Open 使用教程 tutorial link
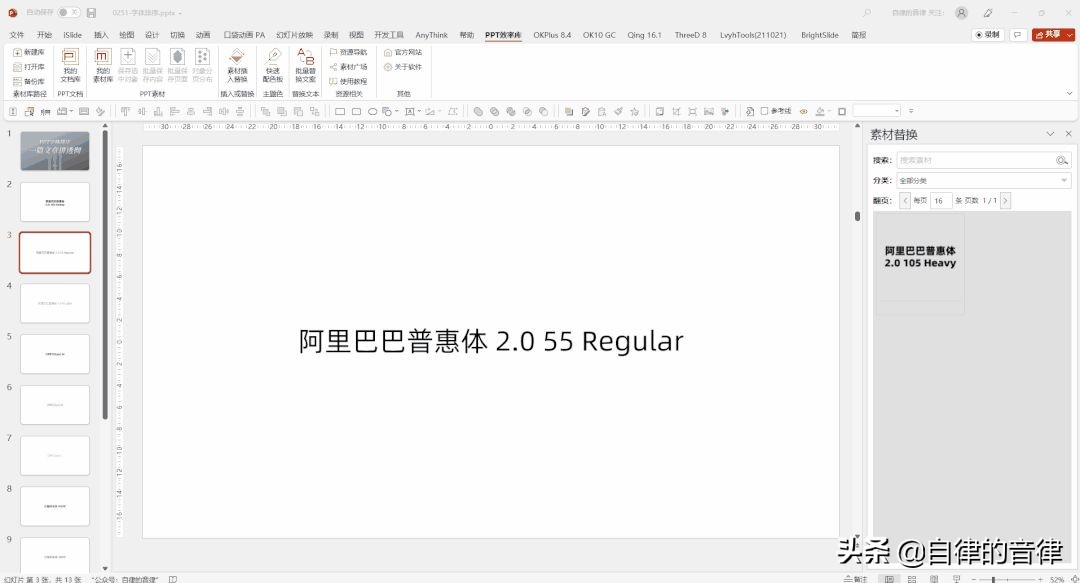Viewport: 1080px width, 583px height. pos(355,81)
